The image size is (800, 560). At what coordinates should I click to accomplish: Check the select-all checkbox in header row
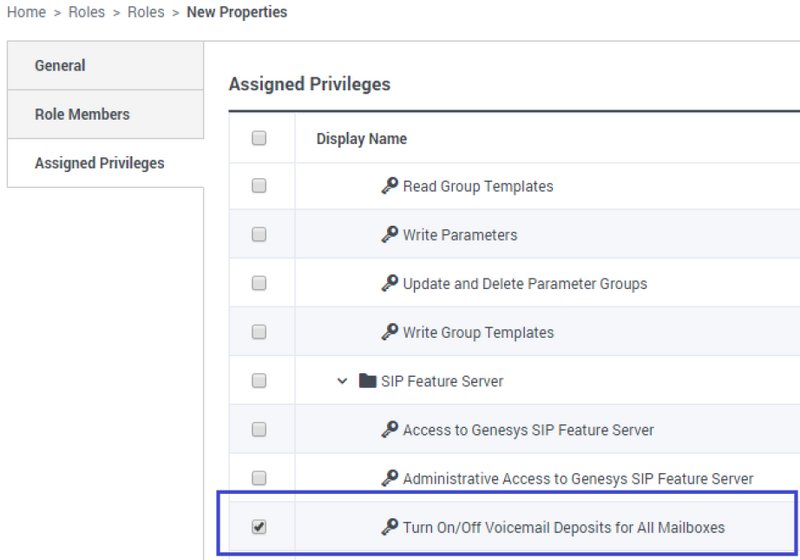tap(259, 138)
